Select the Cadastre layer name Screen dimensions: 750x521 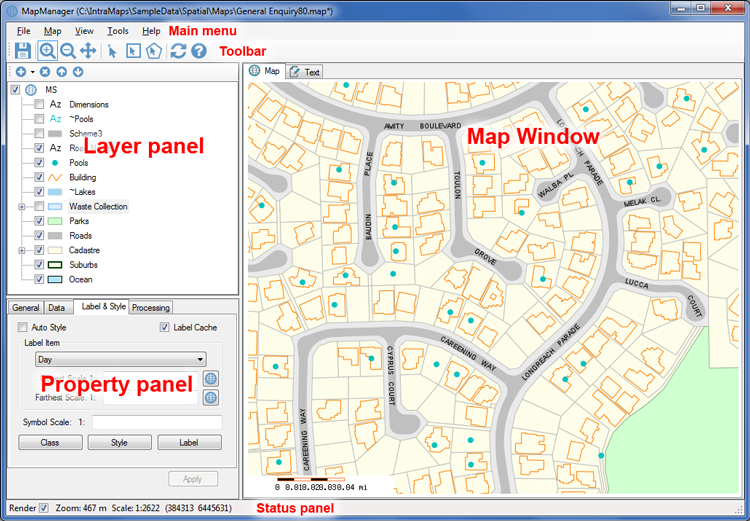pos(84,250)
